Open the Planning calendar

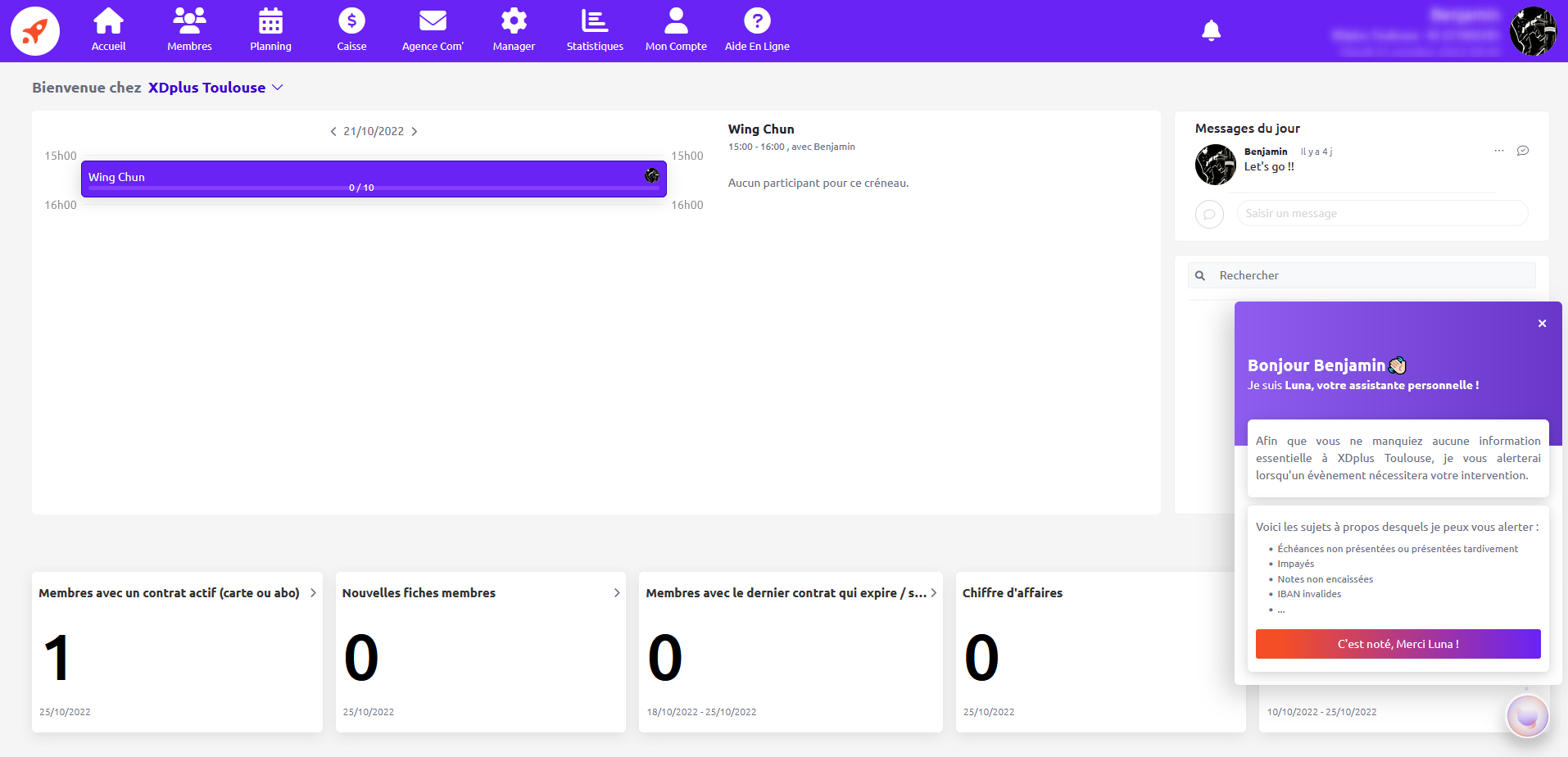pos(270,30)
